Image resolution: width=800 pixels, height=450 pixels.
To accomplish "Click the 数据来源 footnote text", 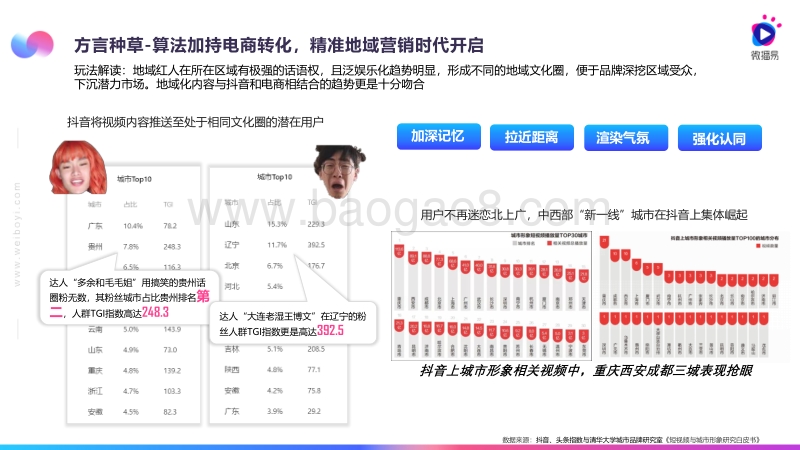I will (x=631, y=439).
